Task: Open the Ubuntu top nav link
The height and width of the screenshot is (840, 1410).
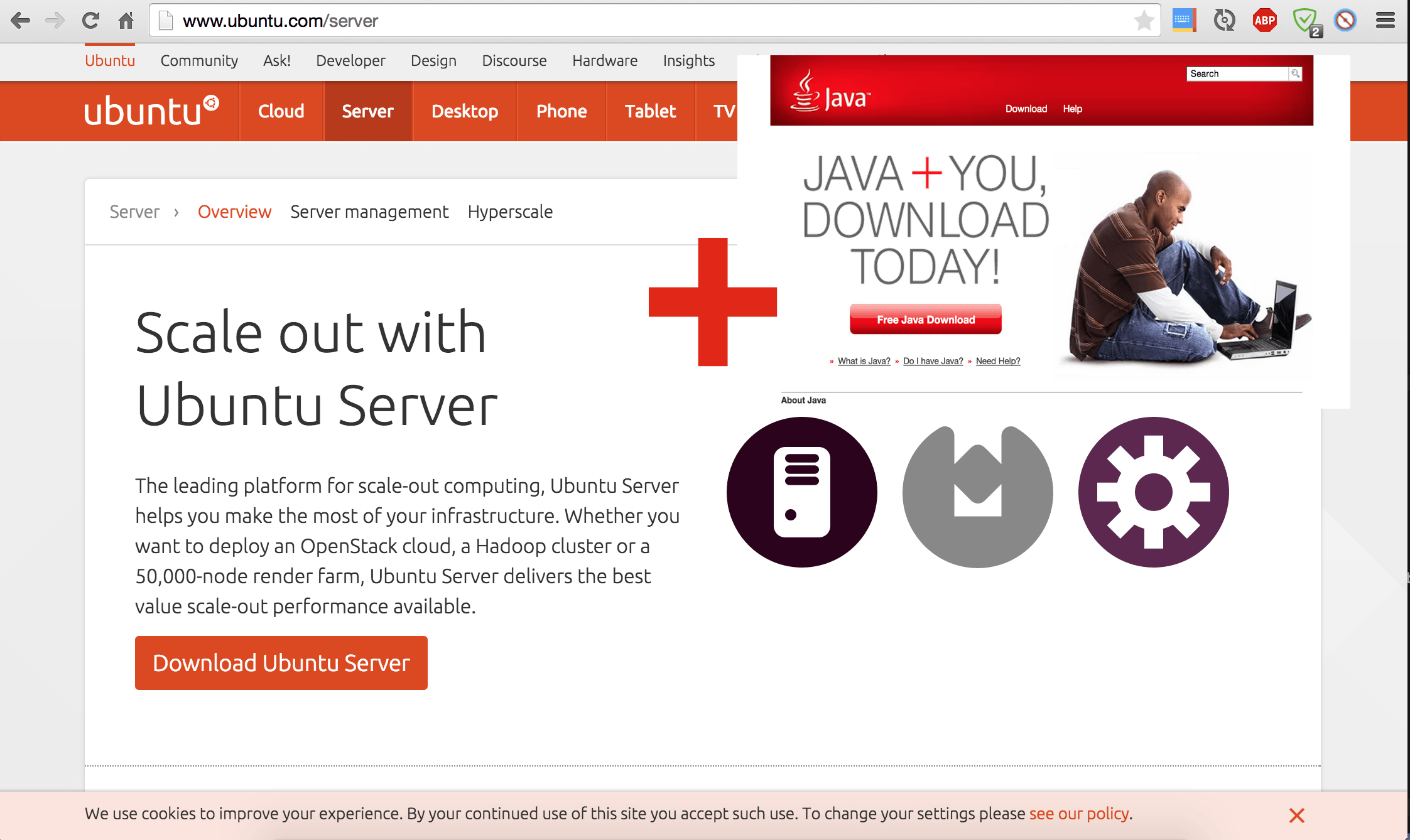Action: click(110, 60)
